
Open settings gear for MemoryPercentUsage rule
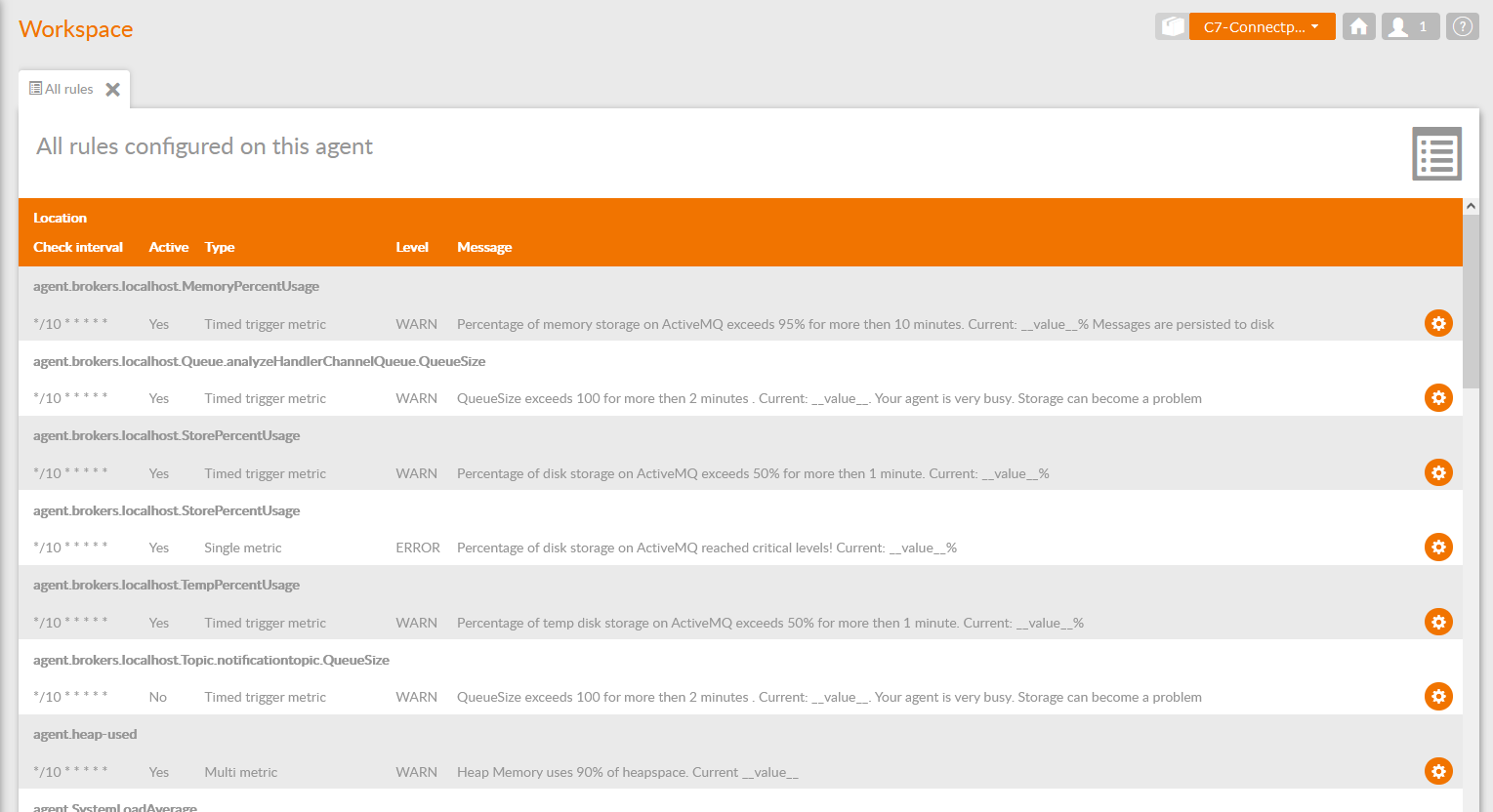click(1437, 323)
